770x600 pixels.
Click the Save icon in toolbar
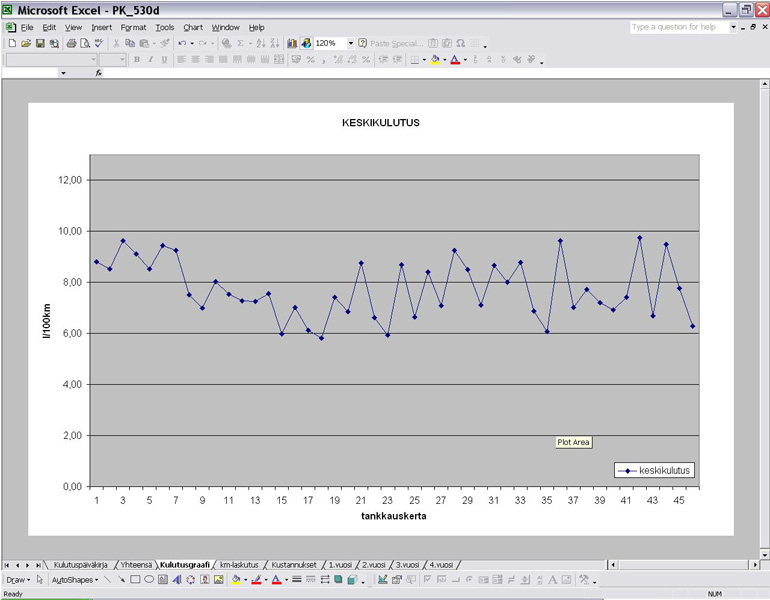[40, 44]
